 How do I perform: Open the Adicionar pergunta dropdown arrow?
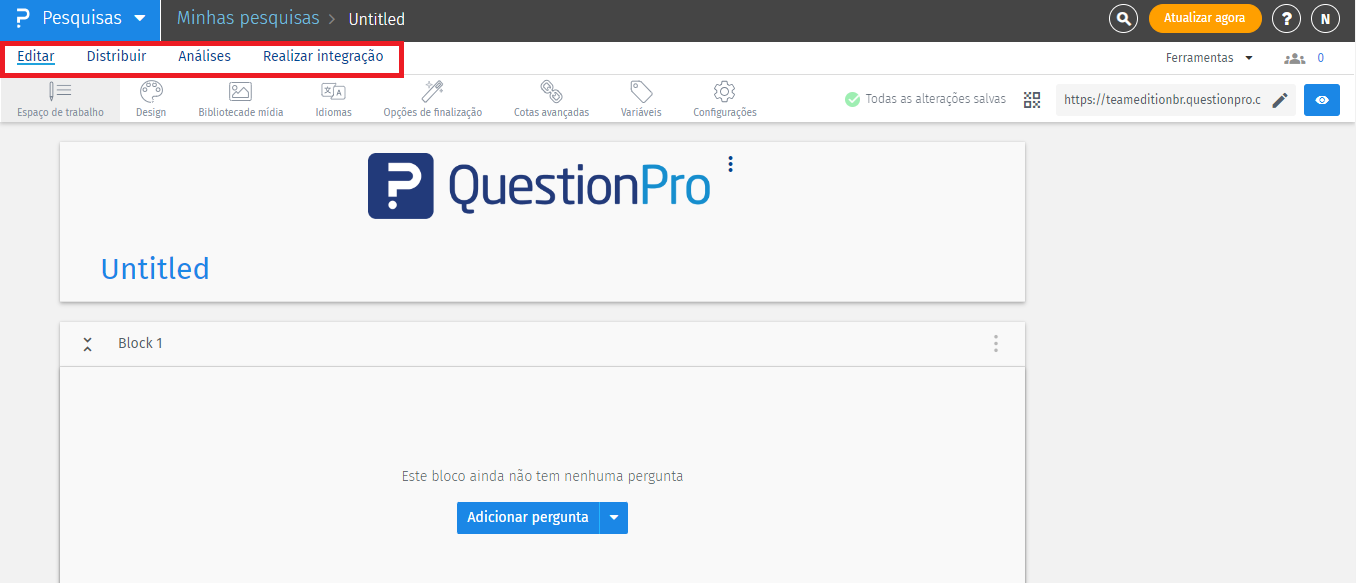pyautogui.click(x=614, y=518)
